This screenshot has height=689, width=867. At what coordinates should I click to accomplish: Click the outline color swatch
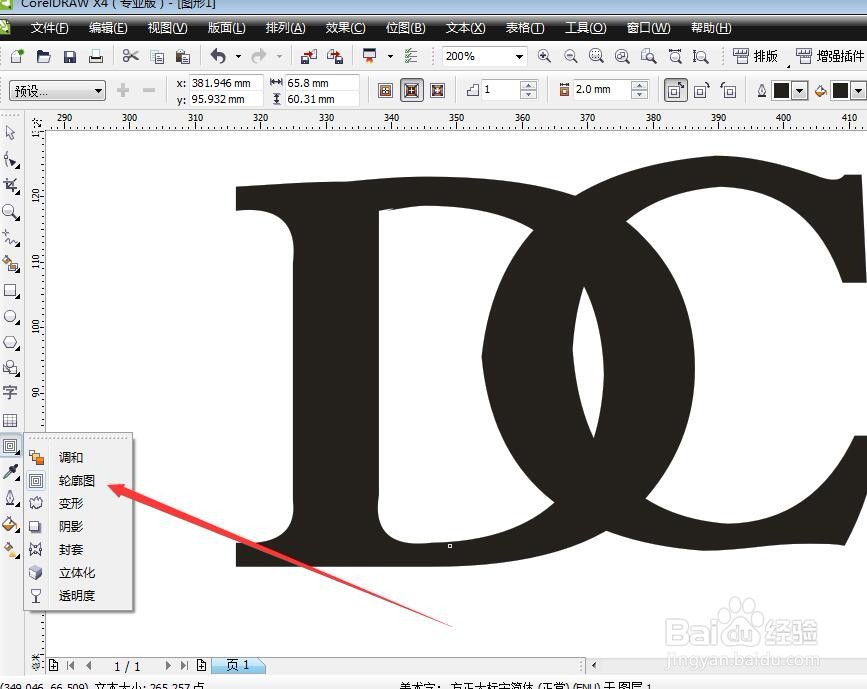(x=781, y=91)
